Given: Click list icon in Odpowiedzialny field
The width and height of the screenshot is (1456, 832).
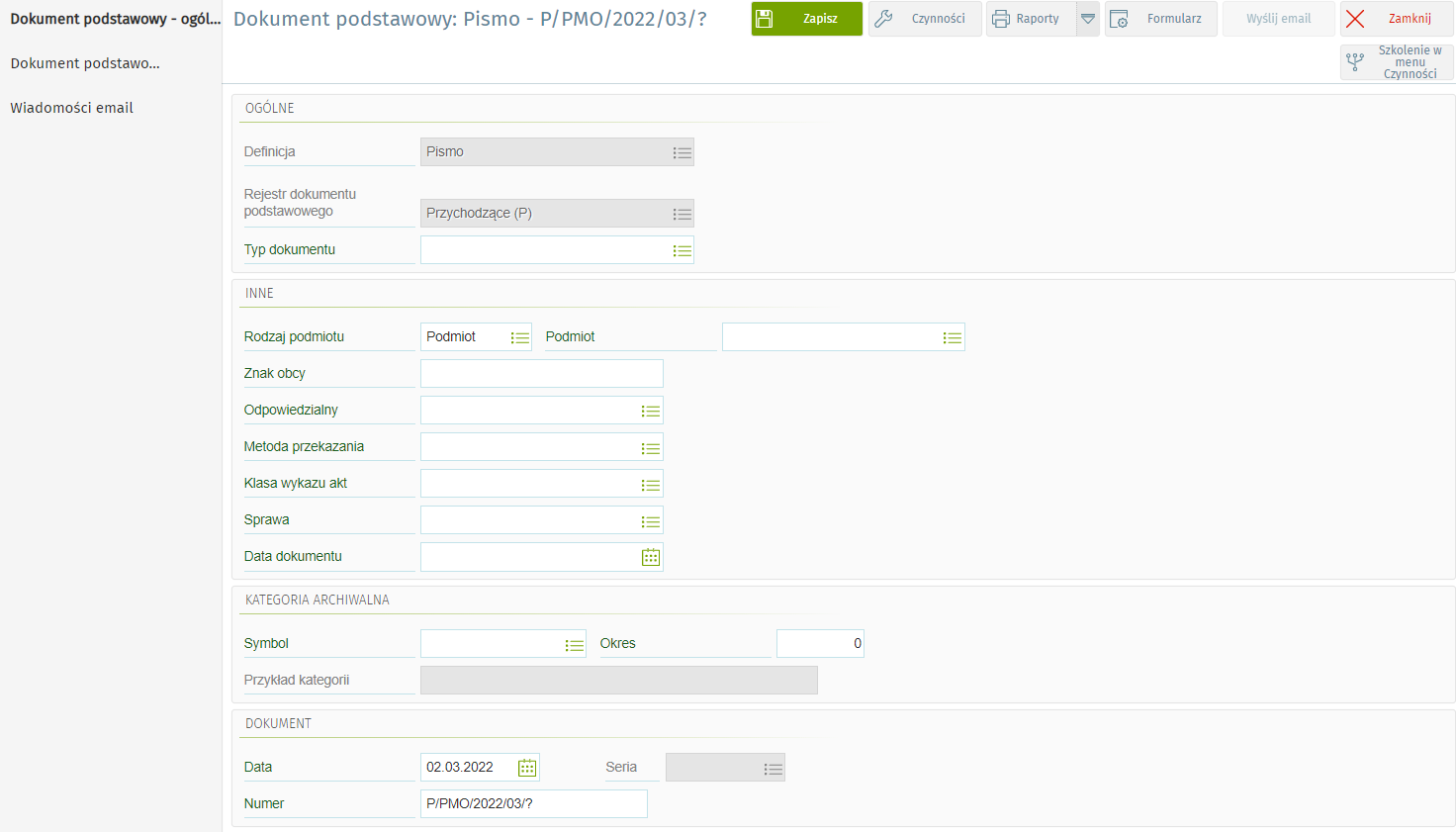Looking at the screenshot, I should [650, 411].
